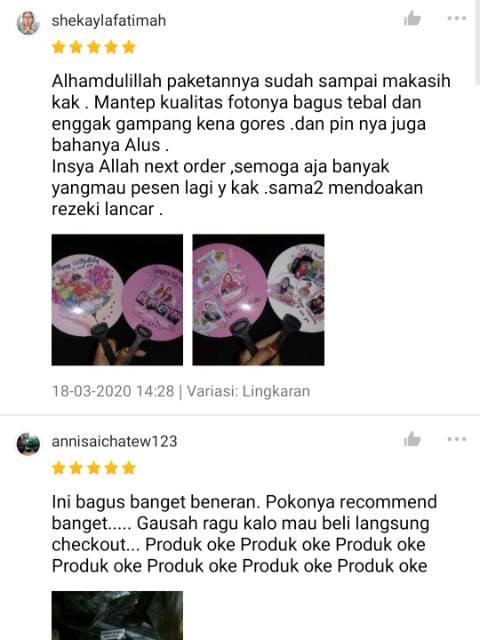Select annisaichatew123's five-star rating
Viewport: 480px width, 640px height.
click(94, 468)
